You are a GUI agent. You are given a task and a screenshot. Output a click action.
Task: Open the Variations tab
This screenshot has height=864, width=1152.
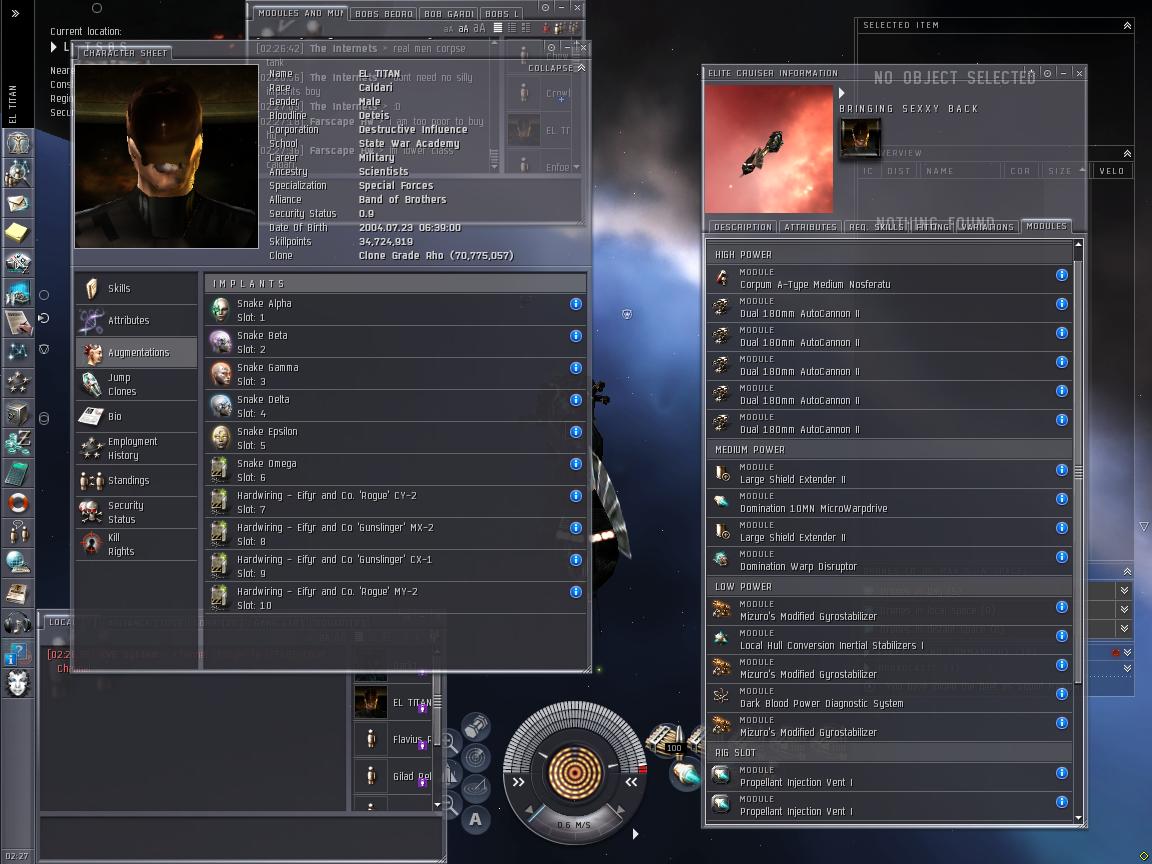coord(987,227)
